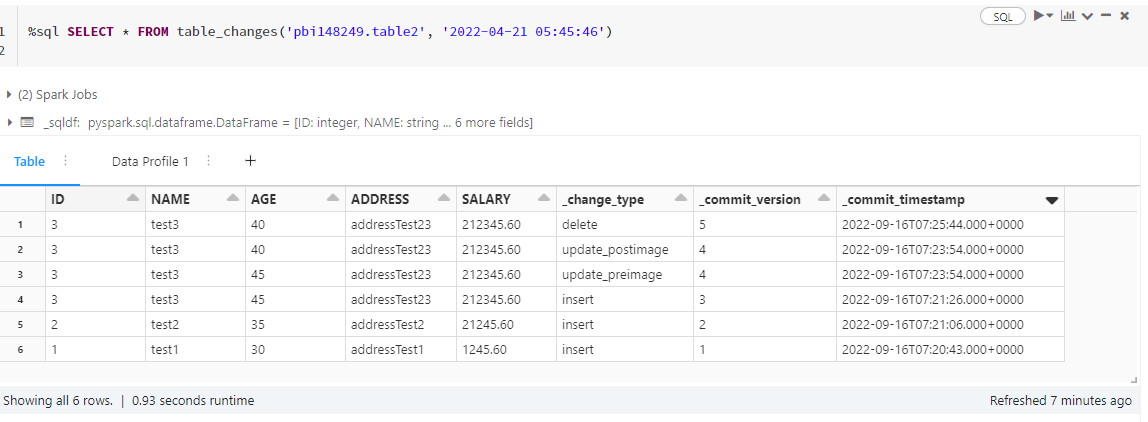Add a new visualization with plus icon
The height and width of the screenshot is (422, 1148).
pos(250,160)
